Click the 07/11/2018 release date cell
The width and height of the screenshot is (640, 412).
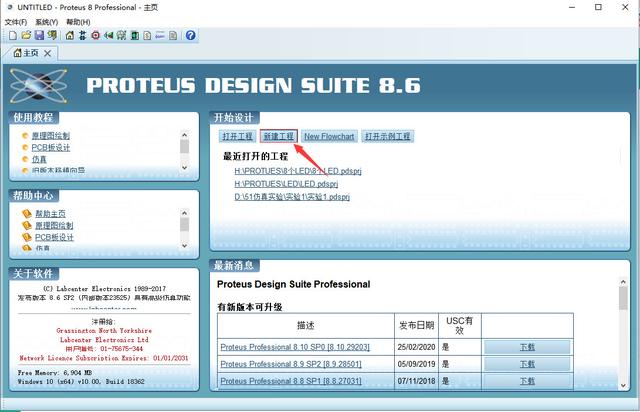point(416,381)
